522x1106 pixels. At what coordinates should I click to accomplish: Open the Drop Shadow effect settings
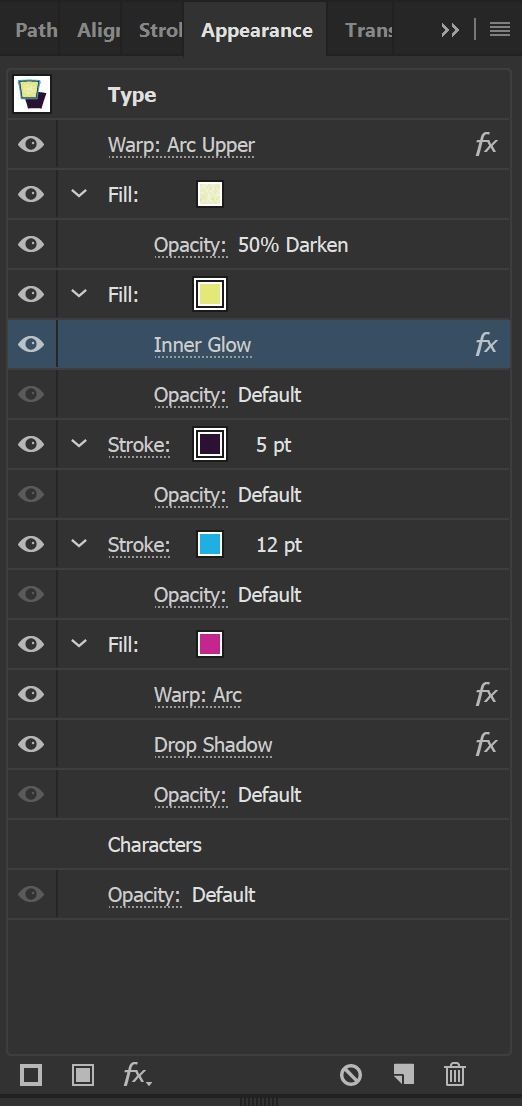(x=213, y=746)
